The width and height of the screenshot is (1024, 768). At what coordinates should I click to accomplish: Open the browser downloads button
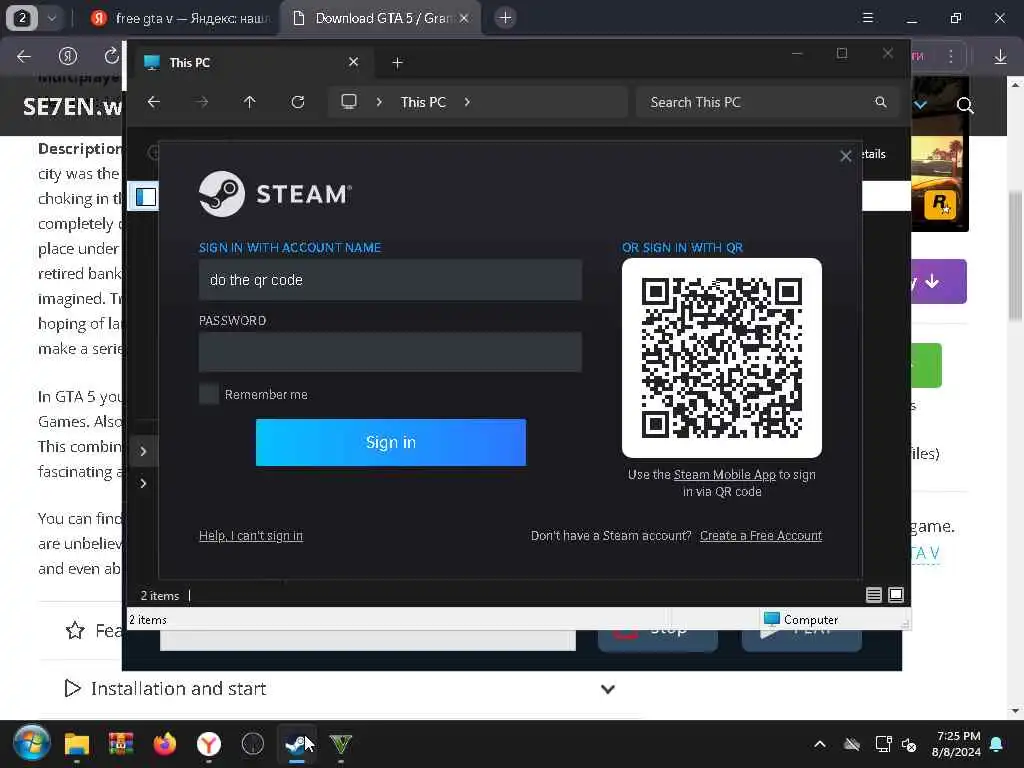click(x=1000, y=57)
